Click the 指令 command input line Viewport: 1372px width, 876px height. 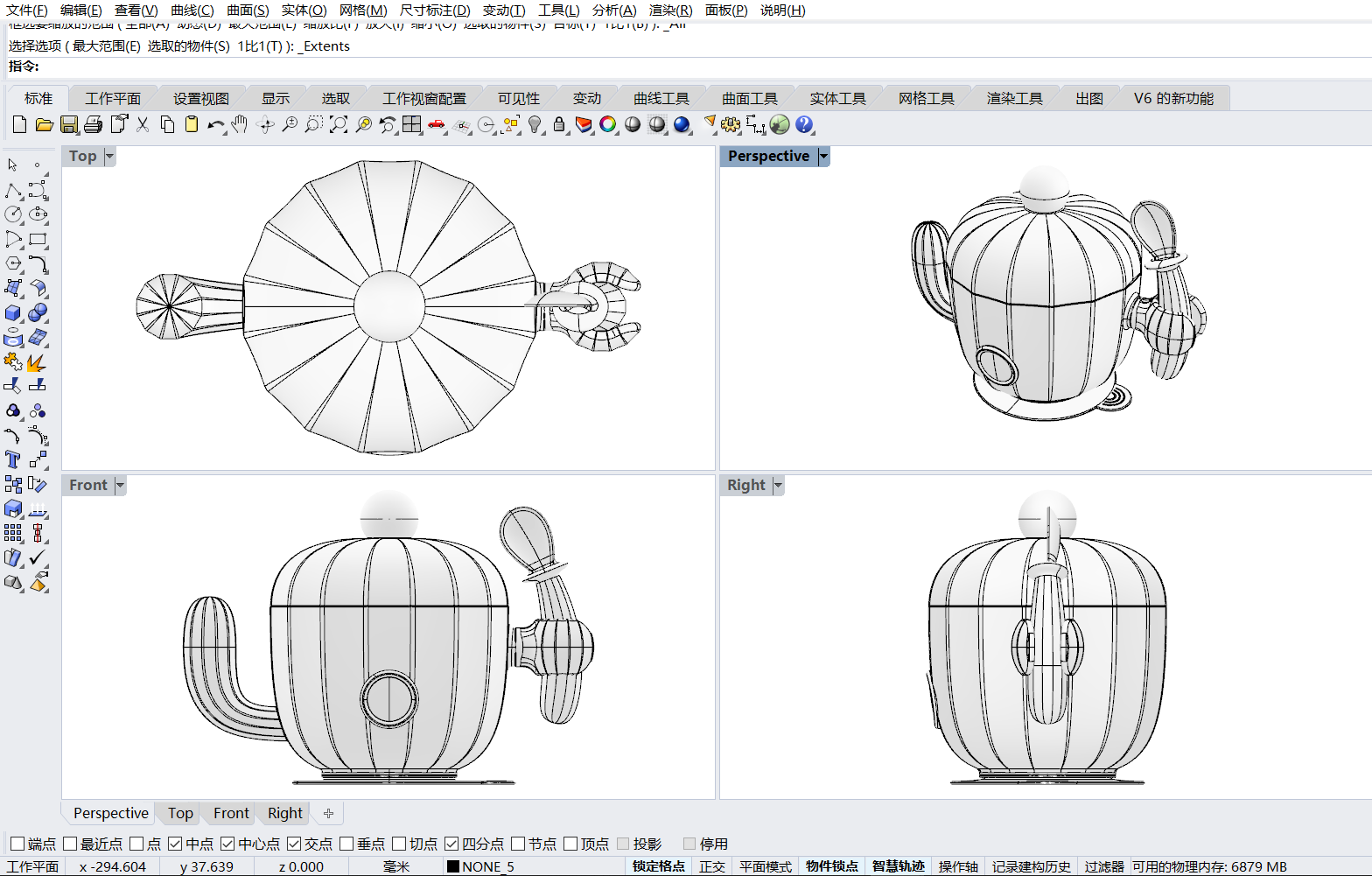[x=686, y=67]
